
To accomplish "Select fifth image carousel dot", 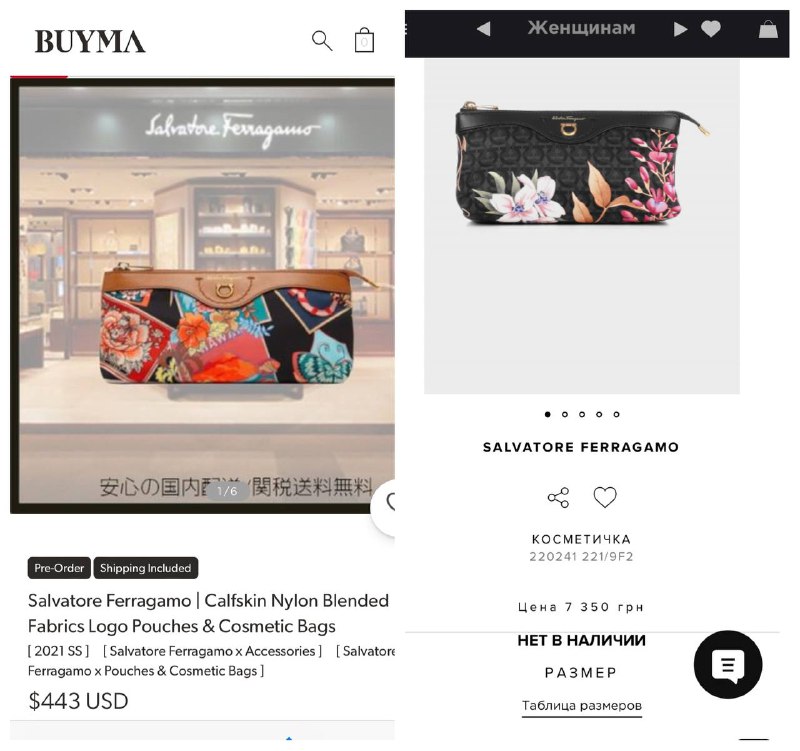I will [616, 414].
